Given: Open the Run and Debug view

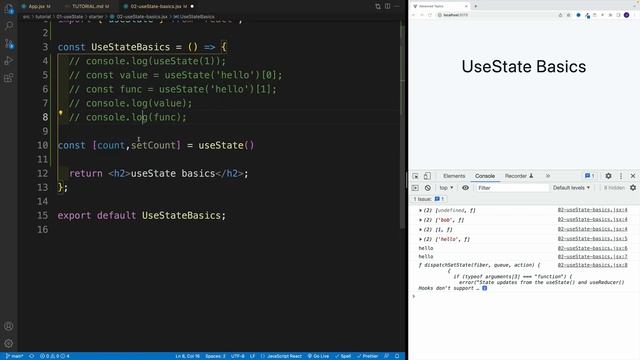Looking at the screenshot, I should click(9, 60).
